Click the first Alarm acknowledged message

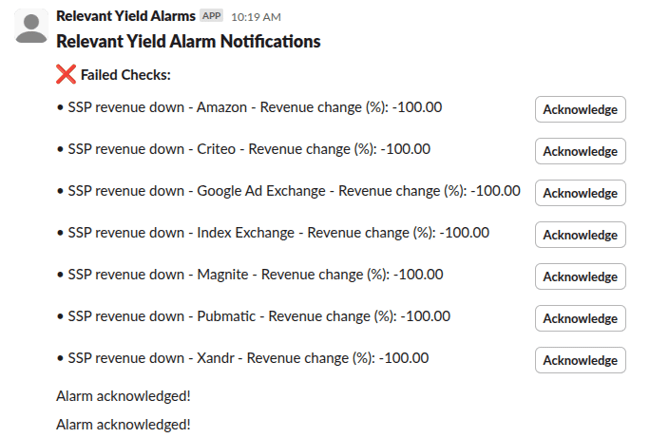pos(123,396)
